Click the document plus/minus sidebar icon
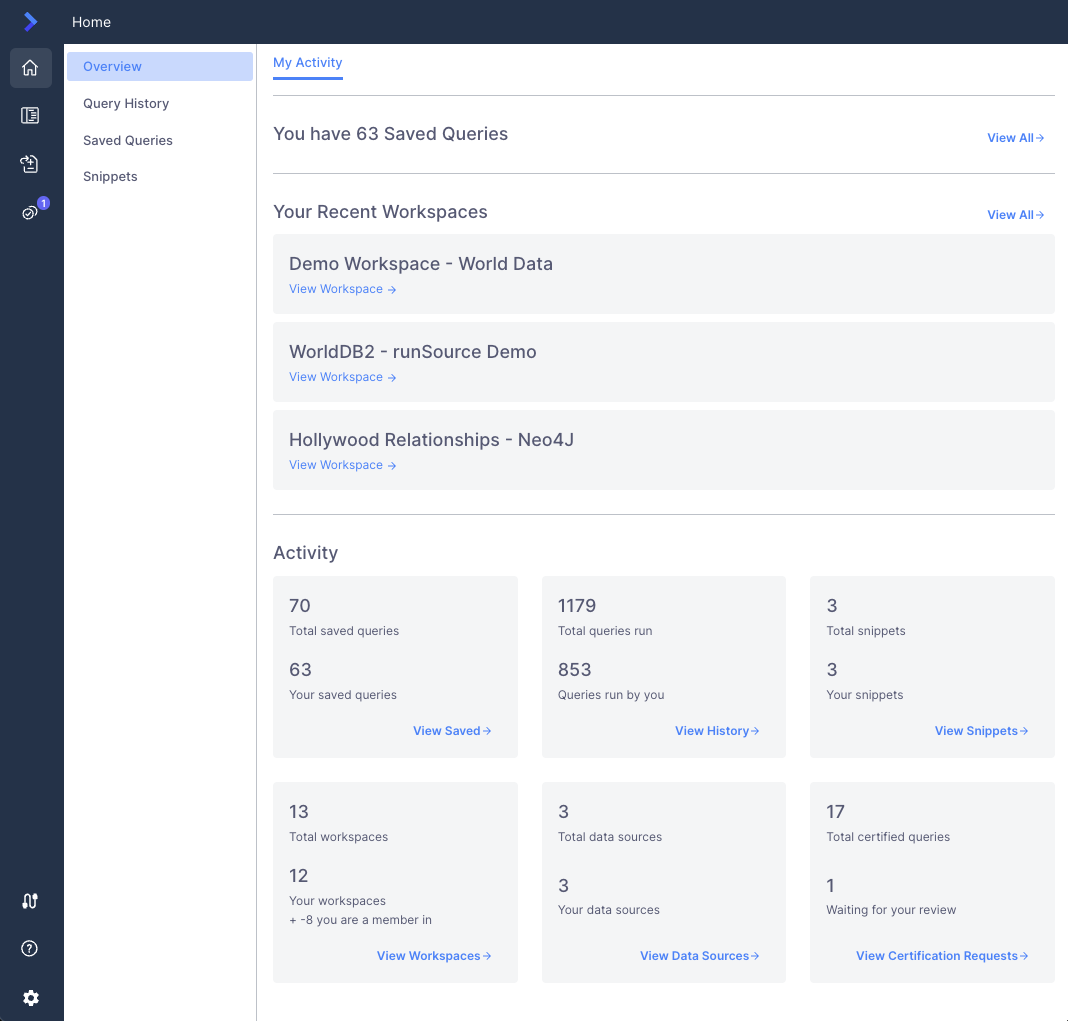The width and height of the screenshot is (1068, 1021). click(31, 164)
